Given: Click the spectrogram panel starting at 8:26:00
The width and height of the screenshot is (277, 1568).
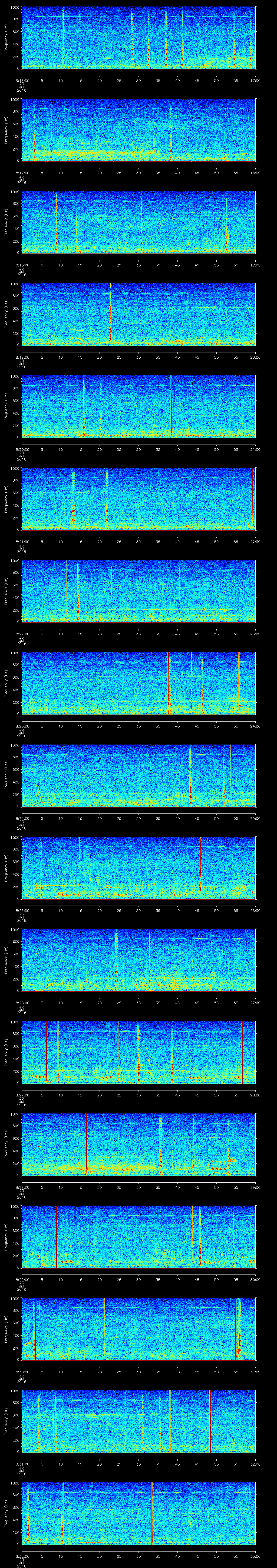Looking at the screenshot, I should tap(139, 960).
